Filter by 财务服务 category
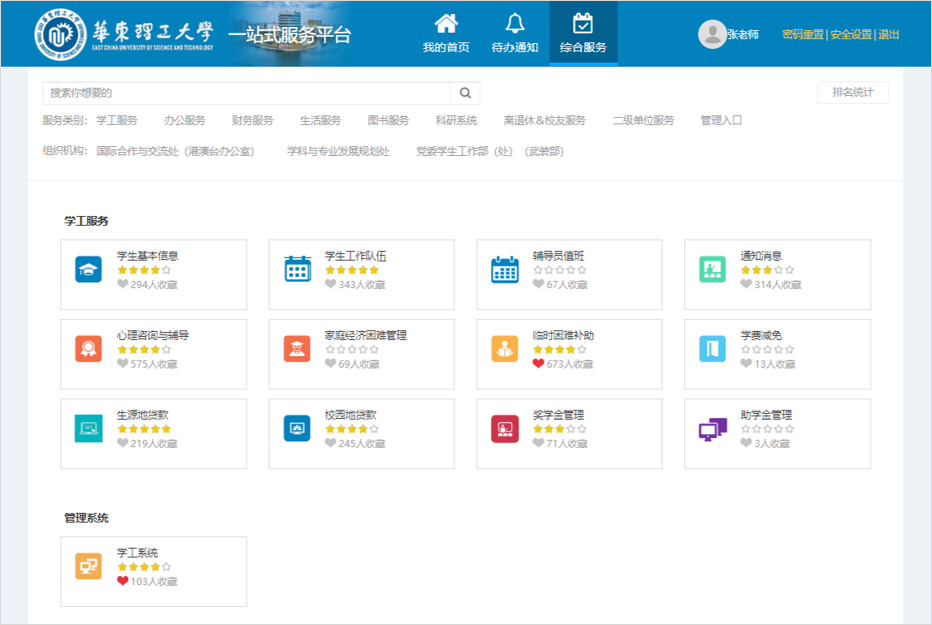Screen dimensions: 932x625 (x=252, y=120)
